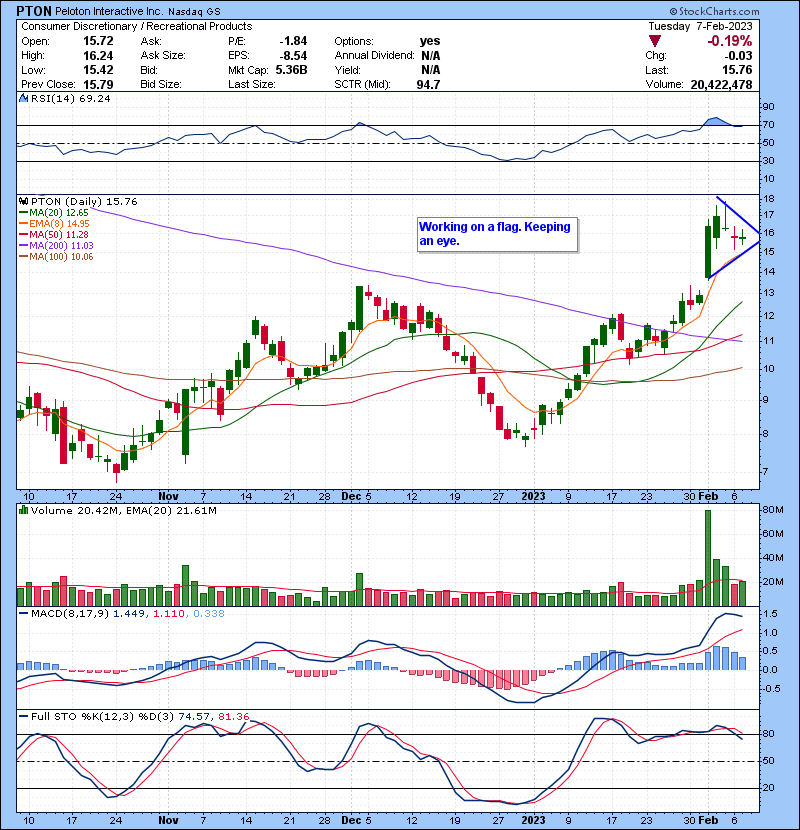Image resolution: width=800 pixels, height=830 pixels.
Task: Click the Volume value 20,422,478
Action: tap(721, 84)
